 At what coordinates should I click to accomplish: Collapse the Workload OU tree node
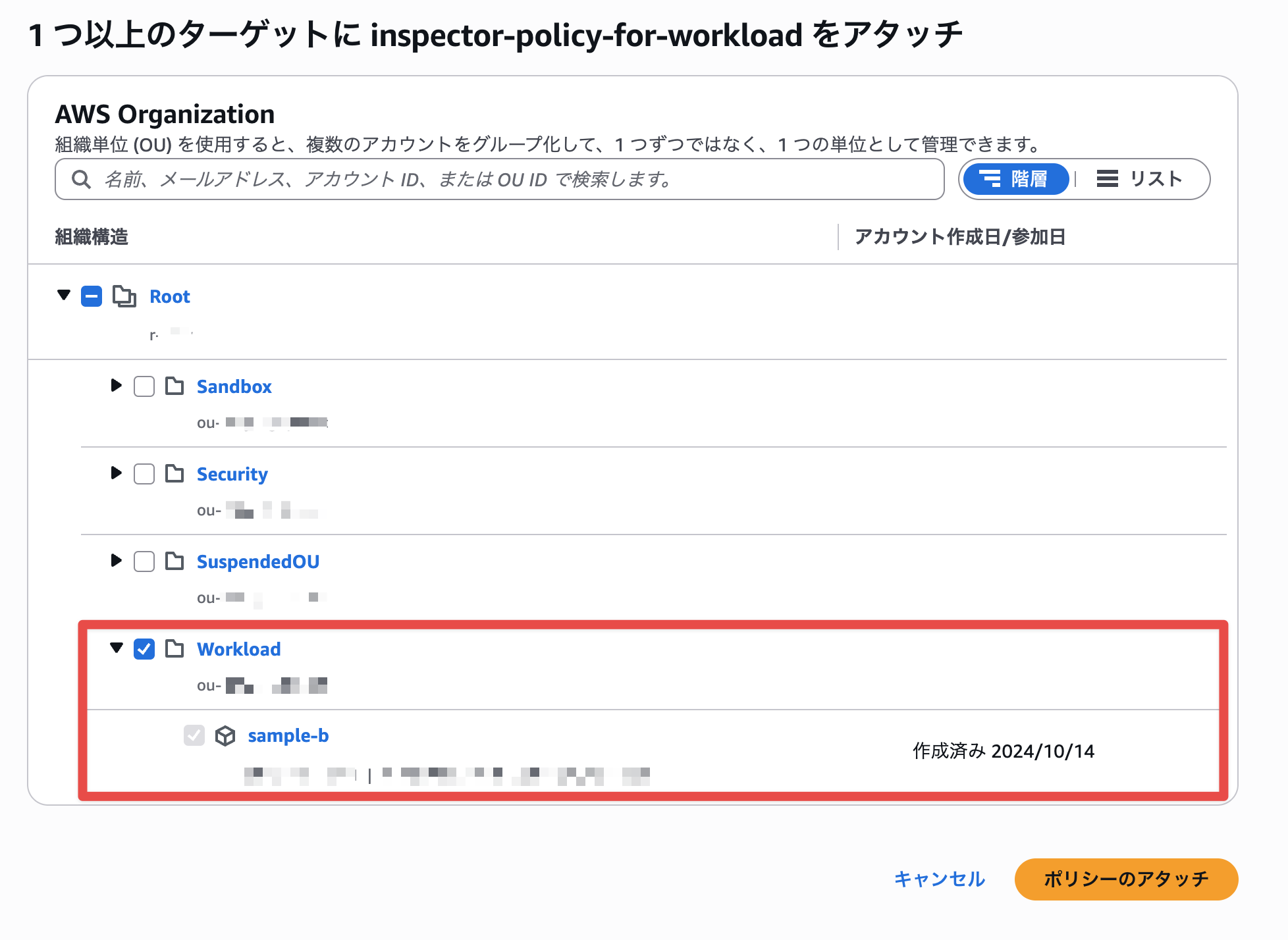pos(117,648)
